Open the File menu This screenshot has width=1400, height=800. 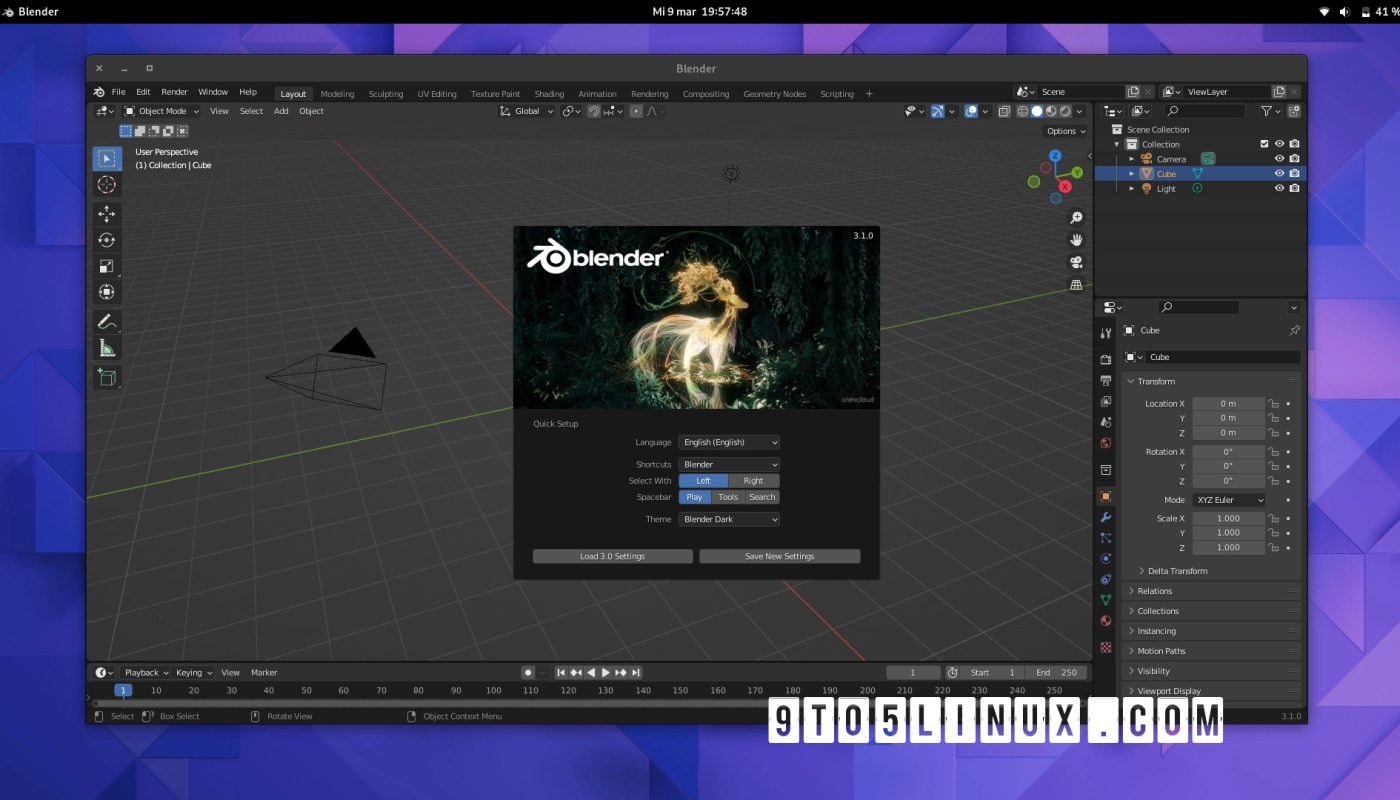coord(118,92)
